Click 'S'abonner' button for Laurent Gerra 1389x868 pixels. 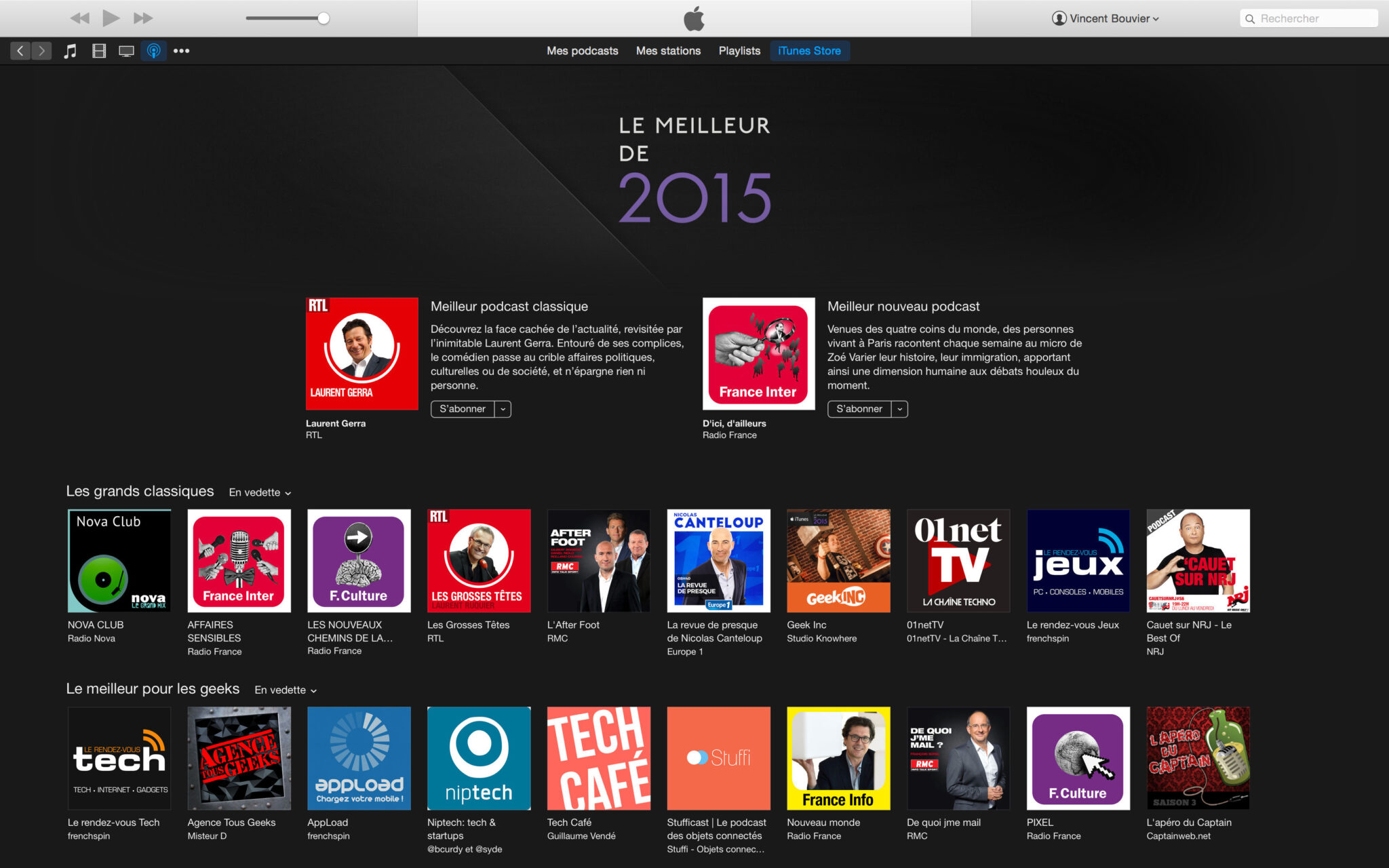click(x=462, y=408)
